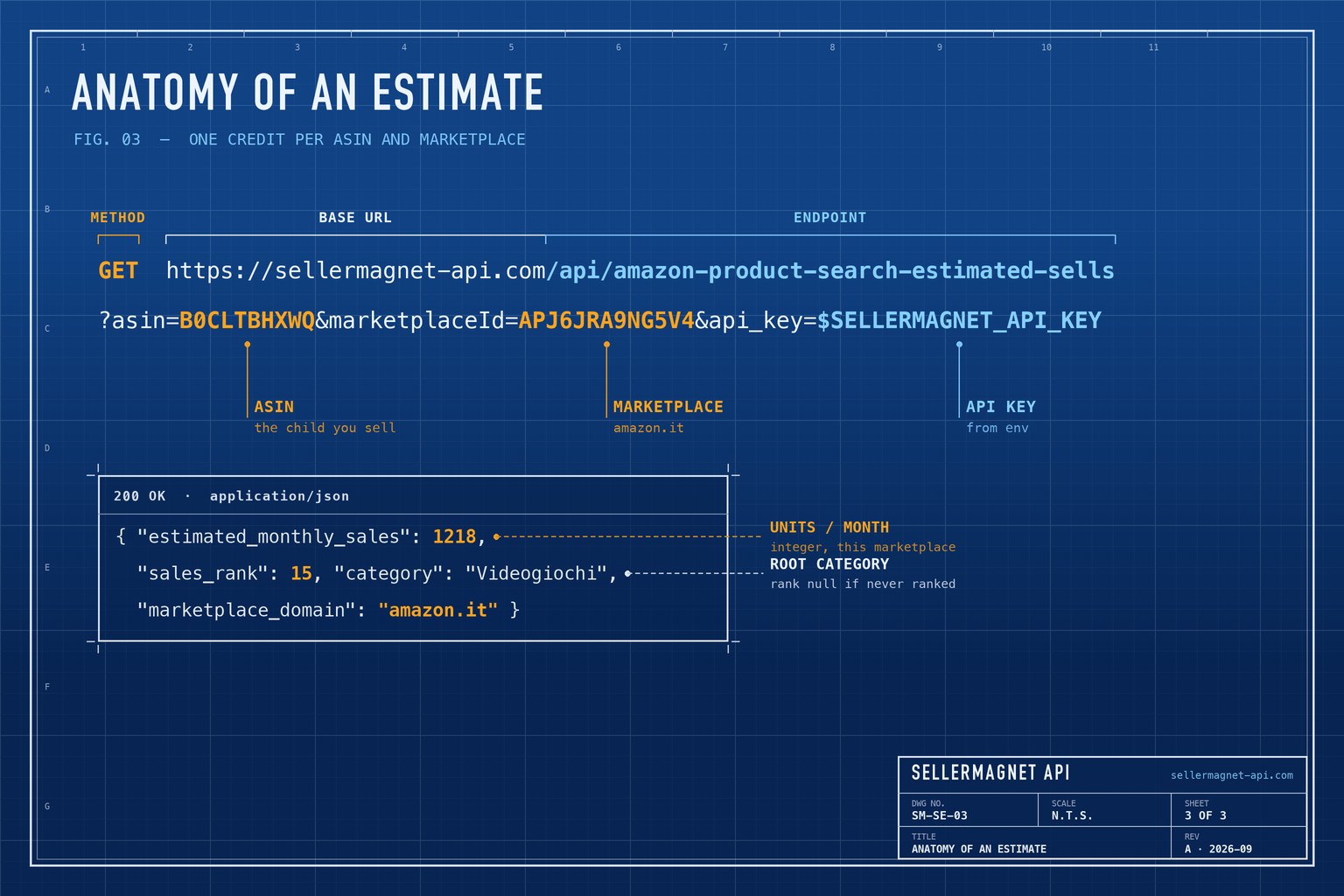Select the orange "amazon.it" JSON value
Screen dimensions: 1344x896
pos(437,610)
